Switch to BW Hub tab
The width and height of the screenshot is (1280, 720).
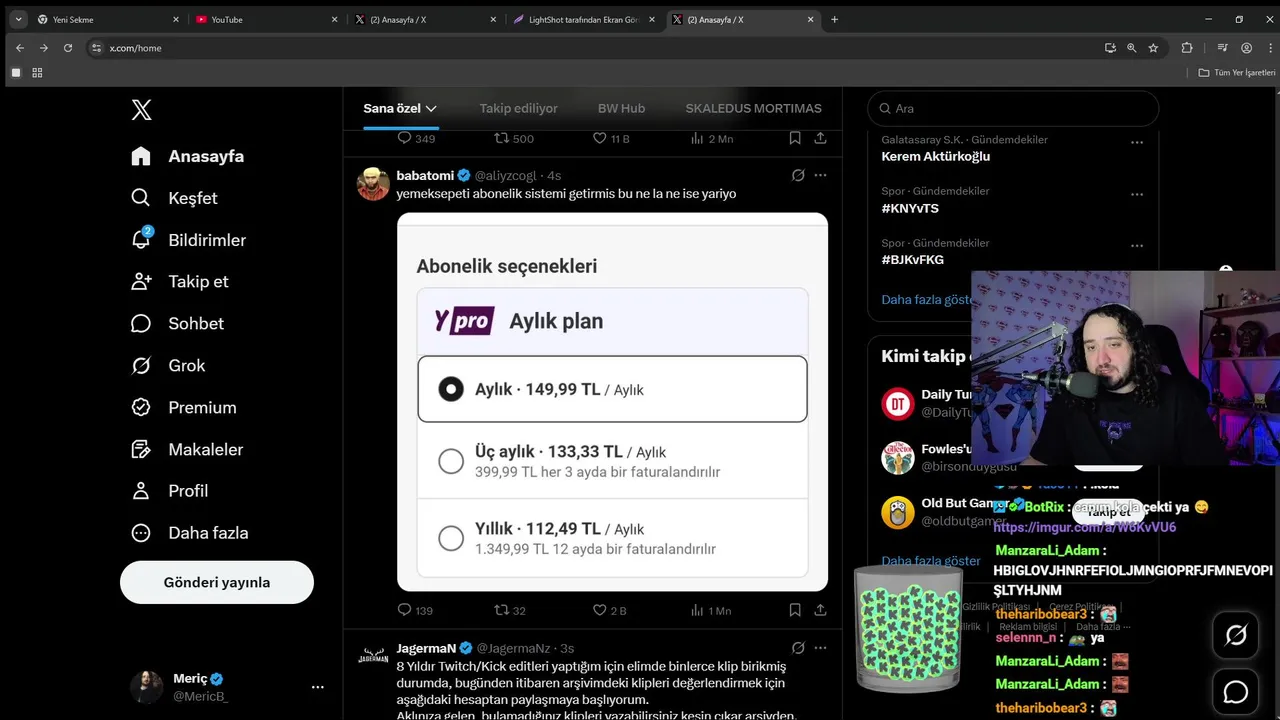[x=621, y=108]
